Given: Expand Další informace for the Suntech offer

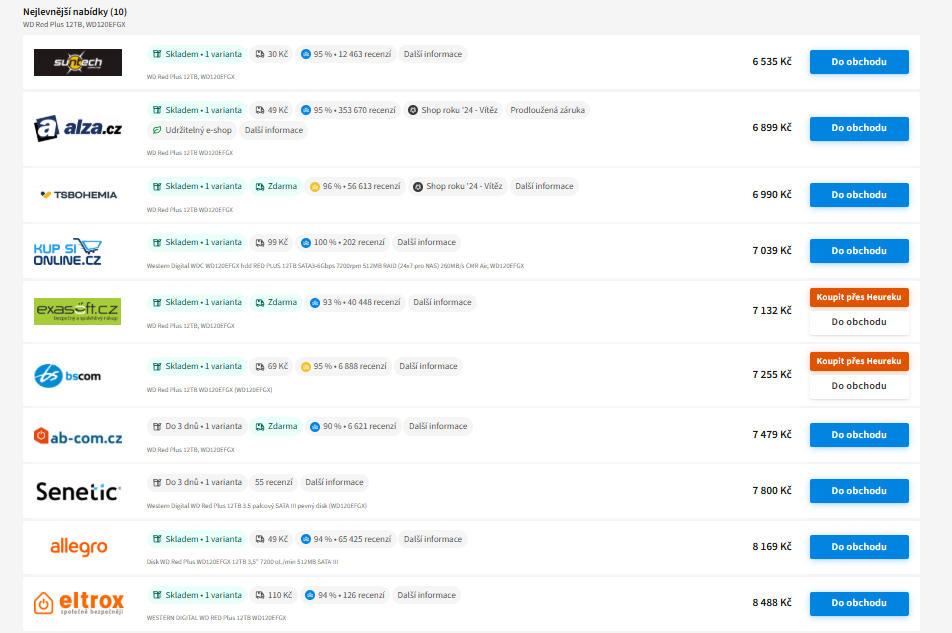Looking at the screenshot, I should point(433,54).
